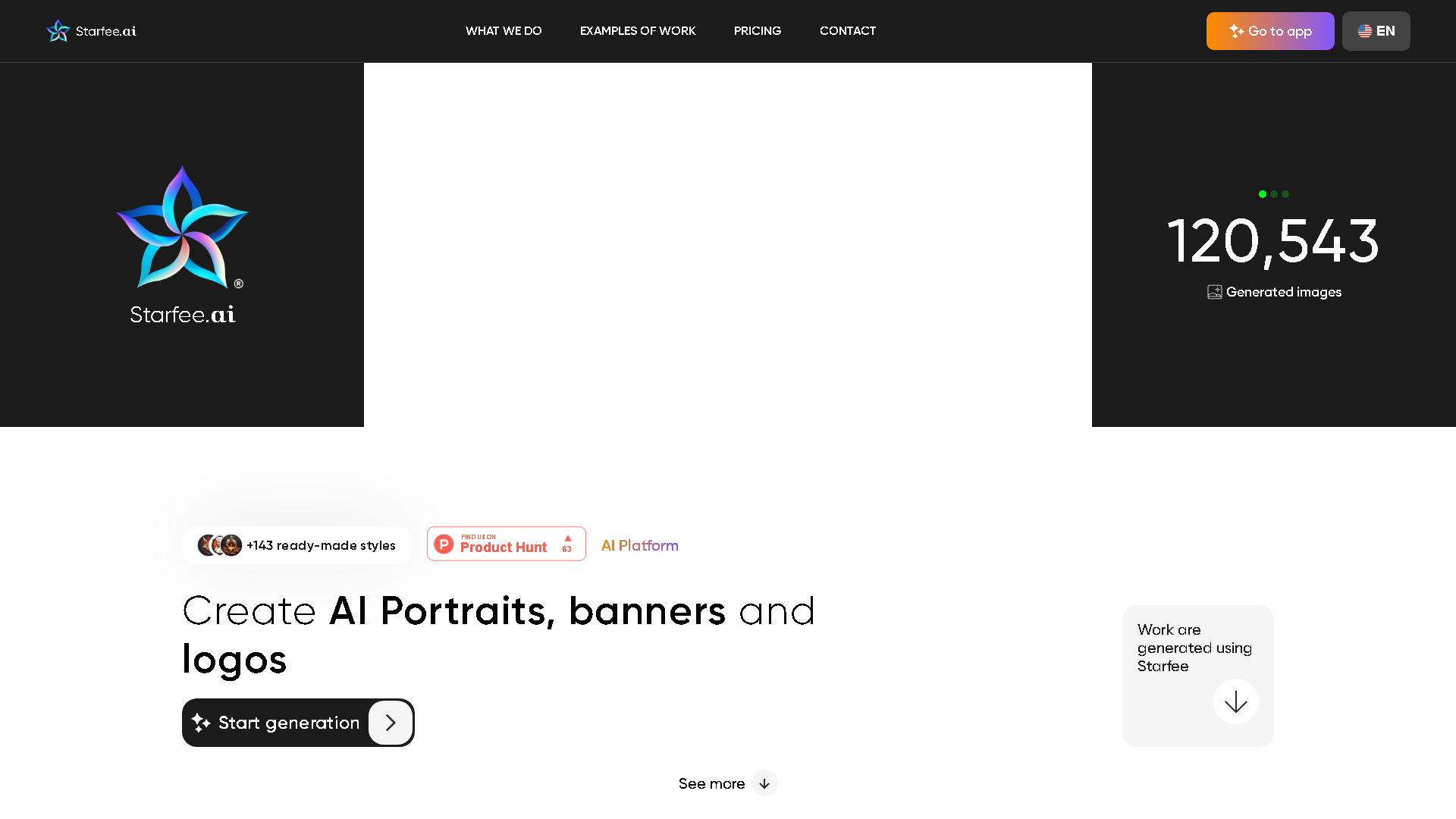The width and height of the screenshot is (1456, 819).
Task: Open the CONTACT menu item
Action: point(848,31)
